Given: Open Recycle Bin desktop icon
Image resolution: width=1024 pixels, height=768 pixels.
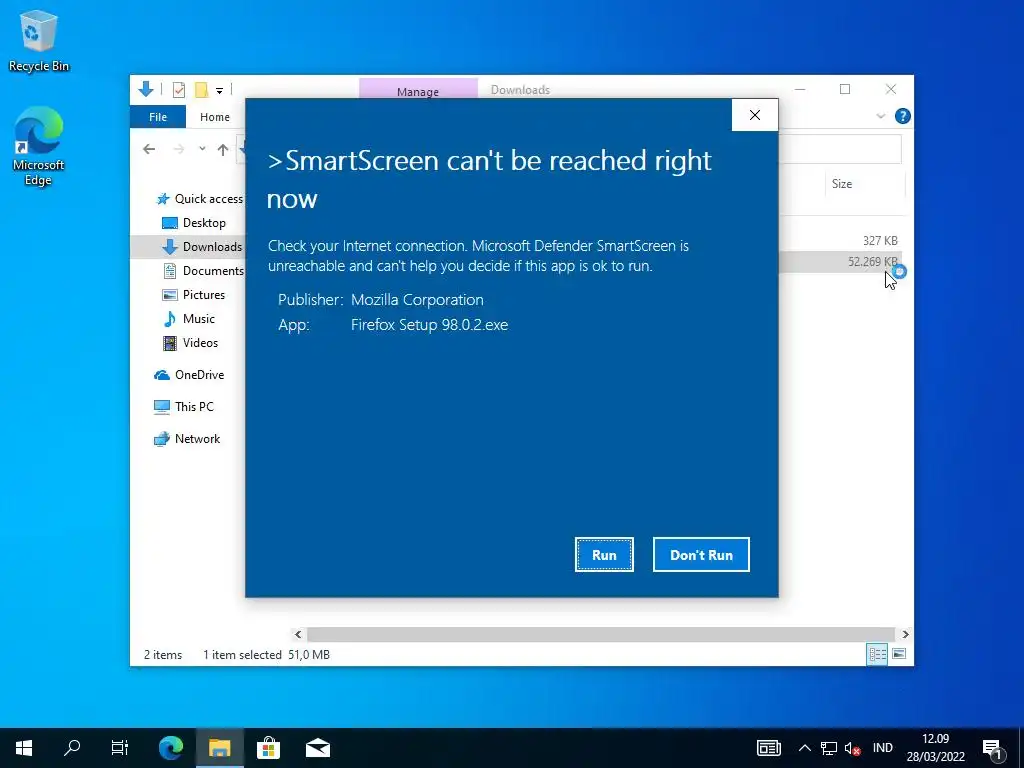Looking at the screenshot, I should [39, 41].
